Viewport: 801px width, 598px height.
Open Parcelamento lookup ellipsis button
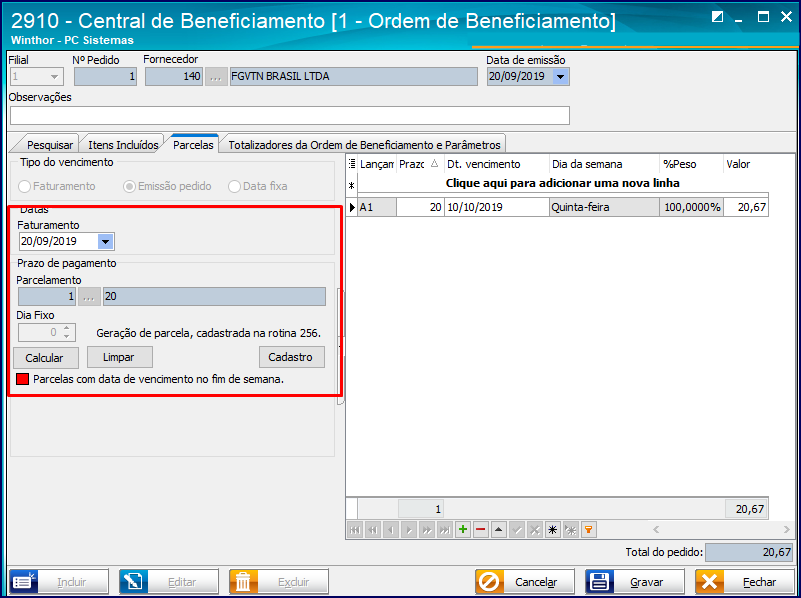tap(89, 296)
